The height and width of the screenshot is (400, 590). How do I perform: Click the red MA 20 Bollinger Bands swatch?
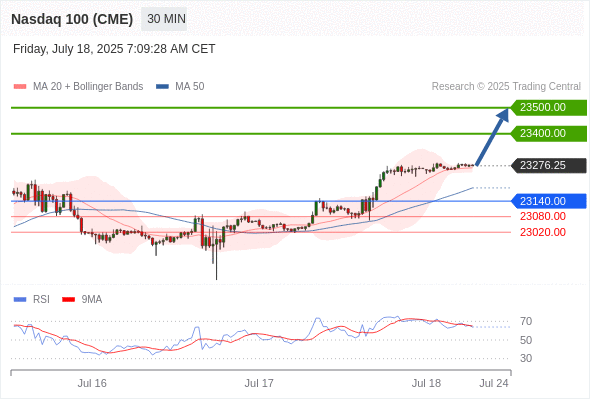[x=20, y=87]
